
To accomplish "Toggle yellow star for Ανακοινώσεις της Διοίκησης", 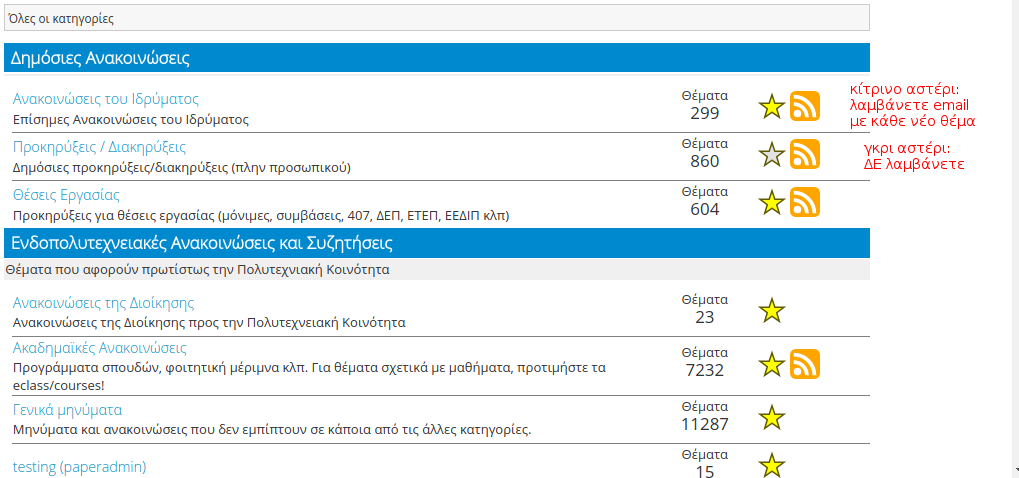I will [x=772, y=311].
